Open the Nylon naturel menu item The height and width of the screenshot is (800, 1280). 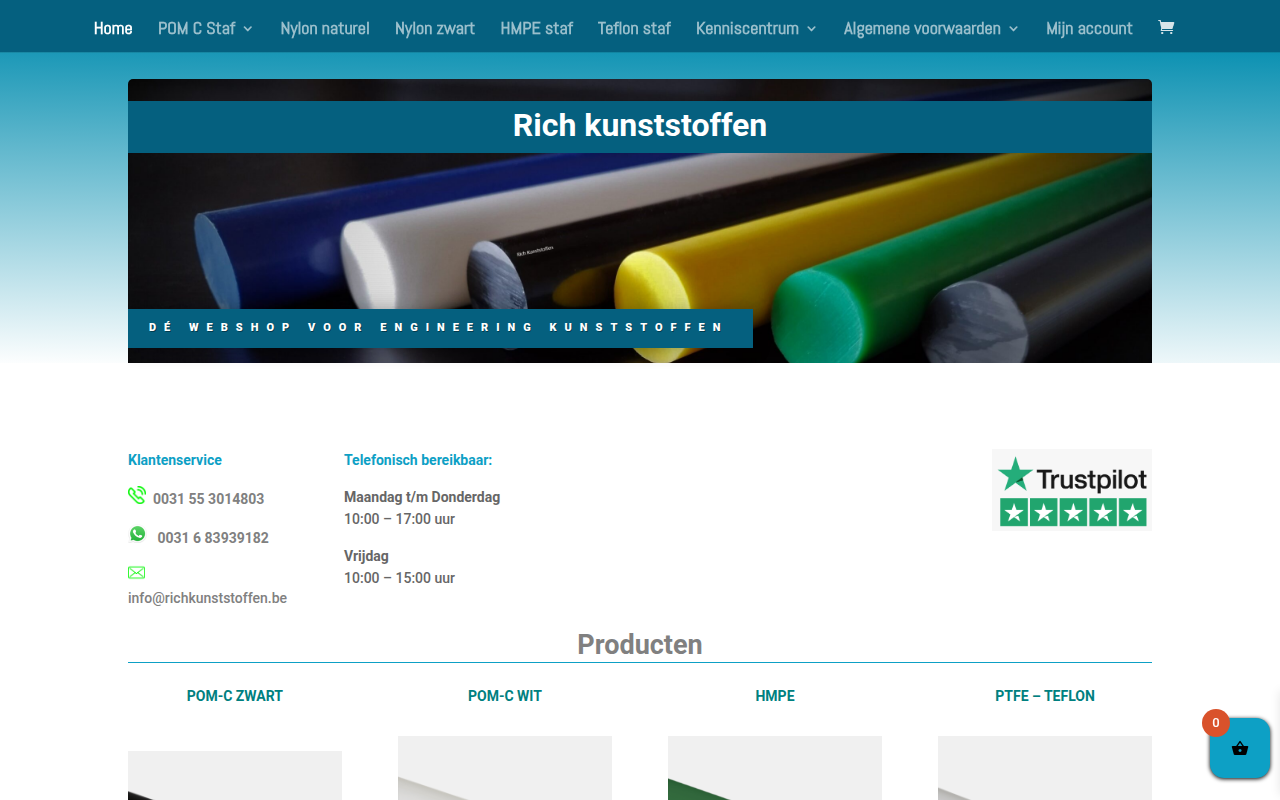[x=325, y=28]
